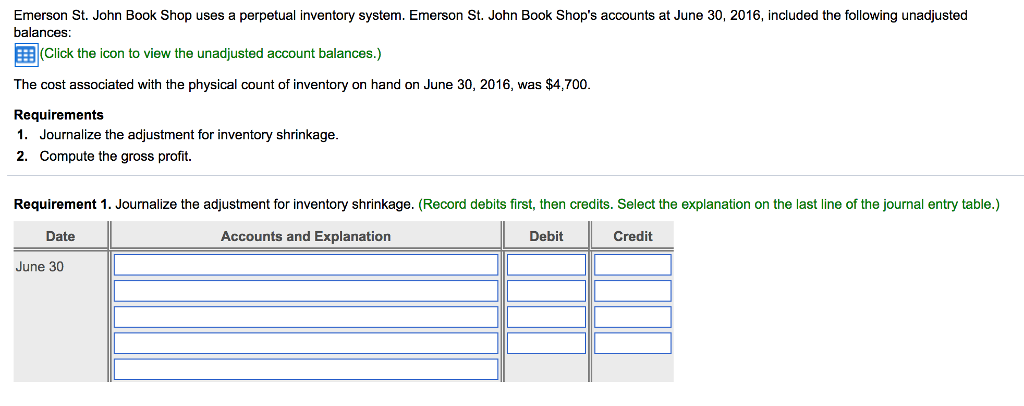Viewport: 1024px width, 406px height.
Task: Open the explanation selector on the last journal line
Action: [305, 369]
